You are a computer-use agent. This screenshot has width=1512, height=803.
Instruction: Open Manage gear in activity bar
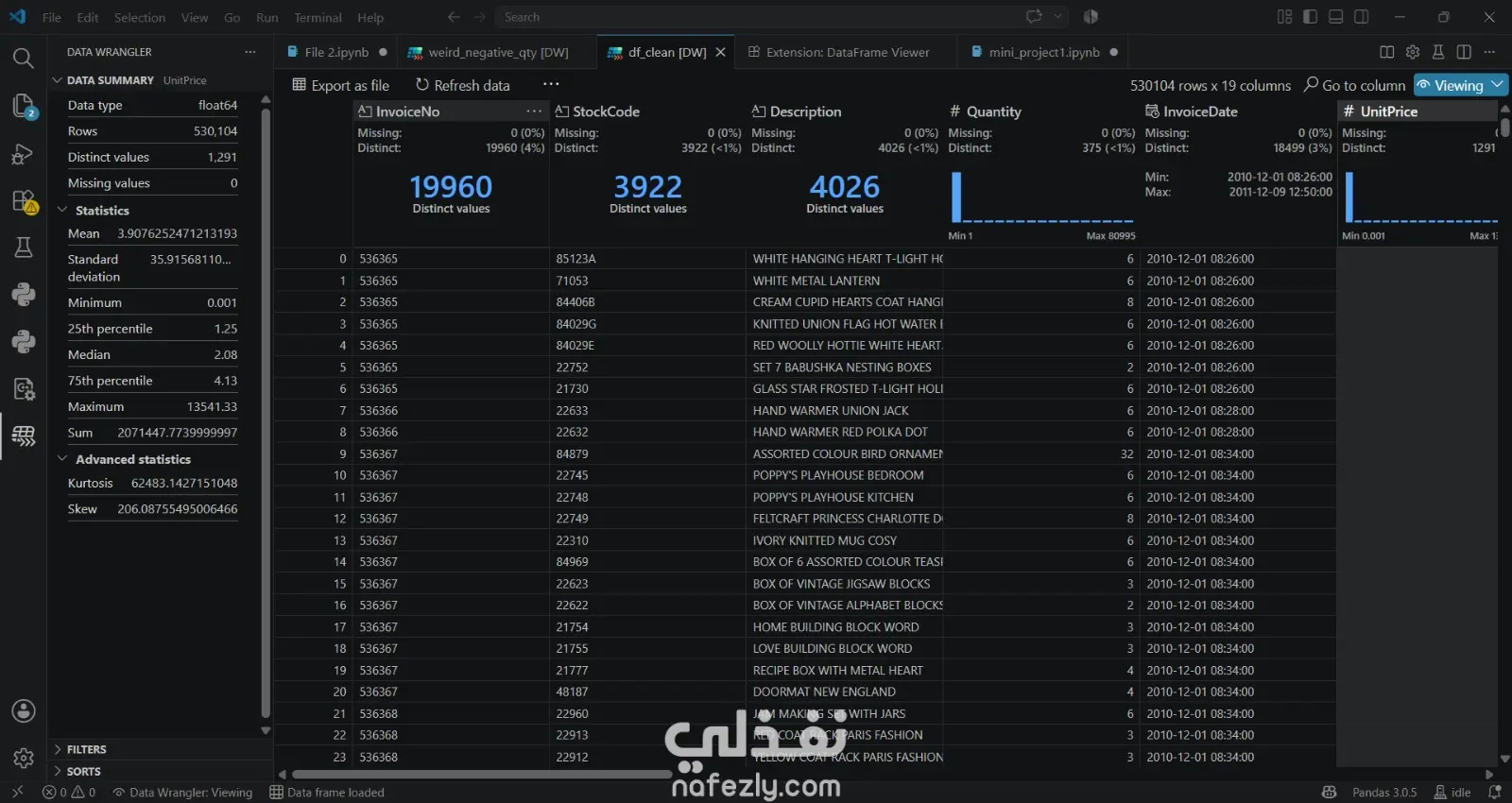(x=23, y=758)
